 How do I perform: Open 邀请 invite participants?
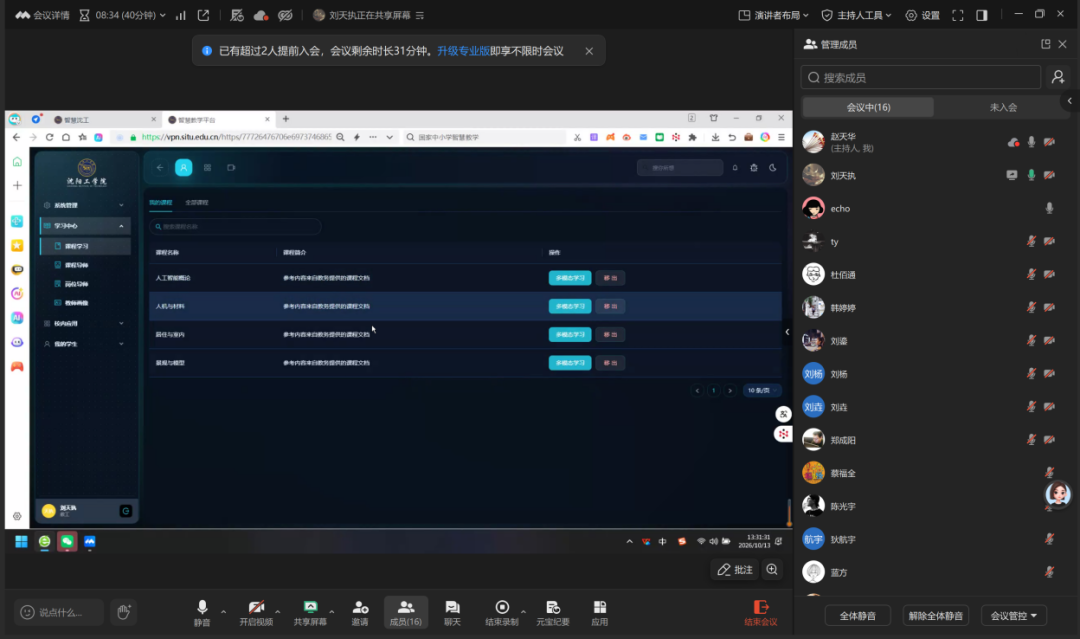pyautogui.click(x=360, y=612)
